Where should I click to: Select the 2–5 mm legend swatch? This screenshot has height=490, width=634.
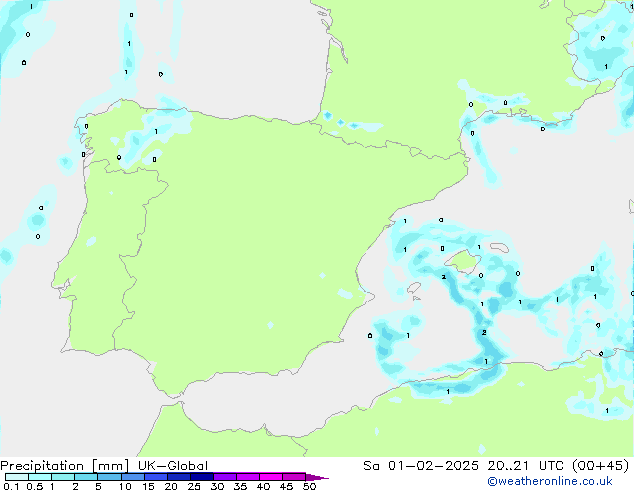[86, 477]
